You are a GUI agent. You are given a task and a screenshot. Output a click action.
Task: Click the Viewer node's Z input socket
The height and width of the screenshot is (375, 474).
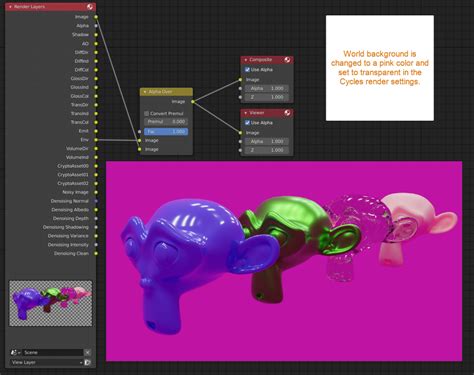[x=240, y=150]
